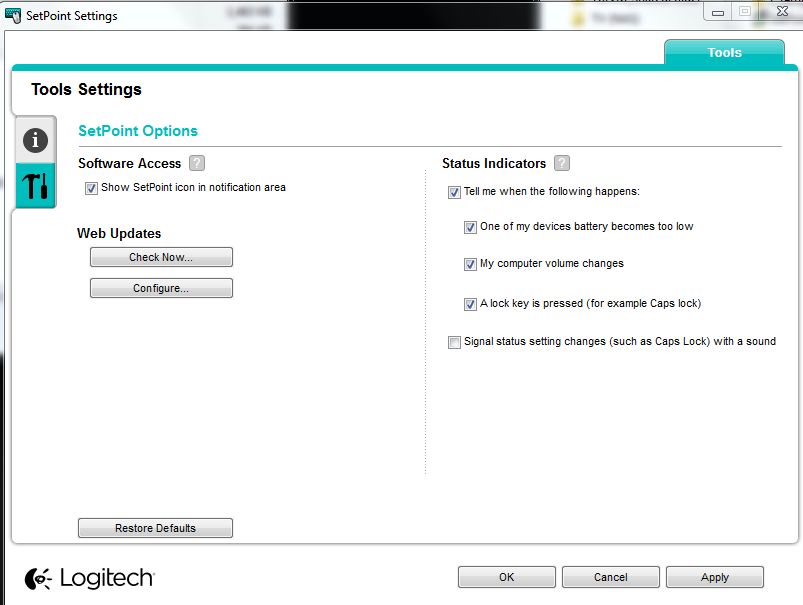
Task: Click the Web Updates label
Action: tap(119, 233)
